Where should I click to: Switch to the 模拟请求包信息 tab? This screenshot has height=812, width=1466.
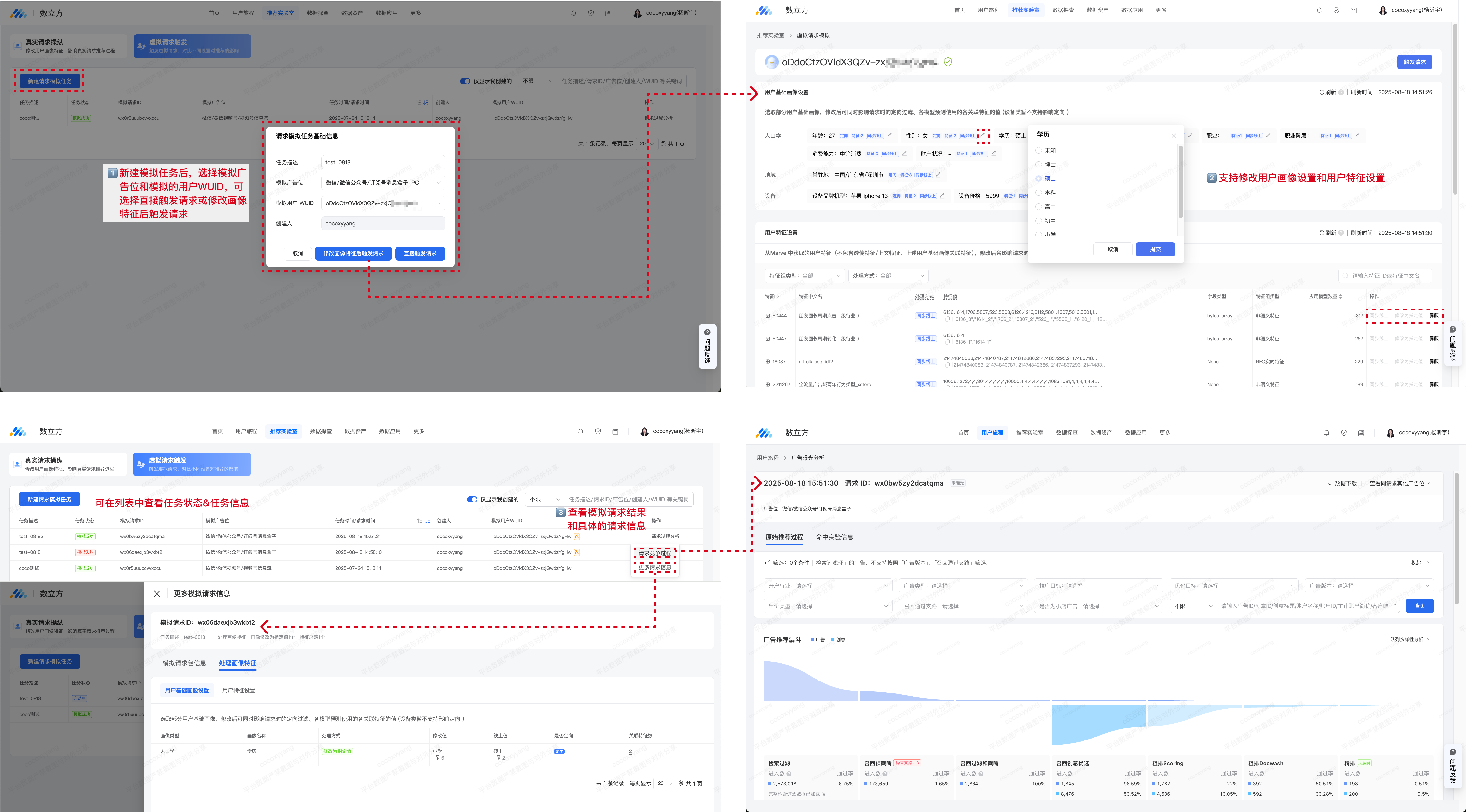pyautogui.click(x=184, y=663)
